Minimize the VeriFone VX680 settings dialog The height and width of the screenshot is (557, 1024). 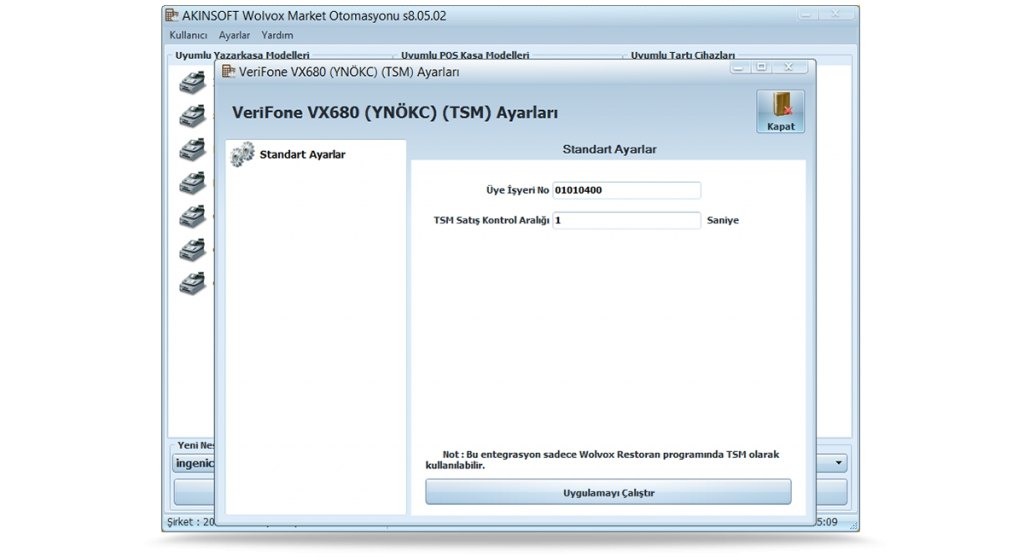(739, 67)
